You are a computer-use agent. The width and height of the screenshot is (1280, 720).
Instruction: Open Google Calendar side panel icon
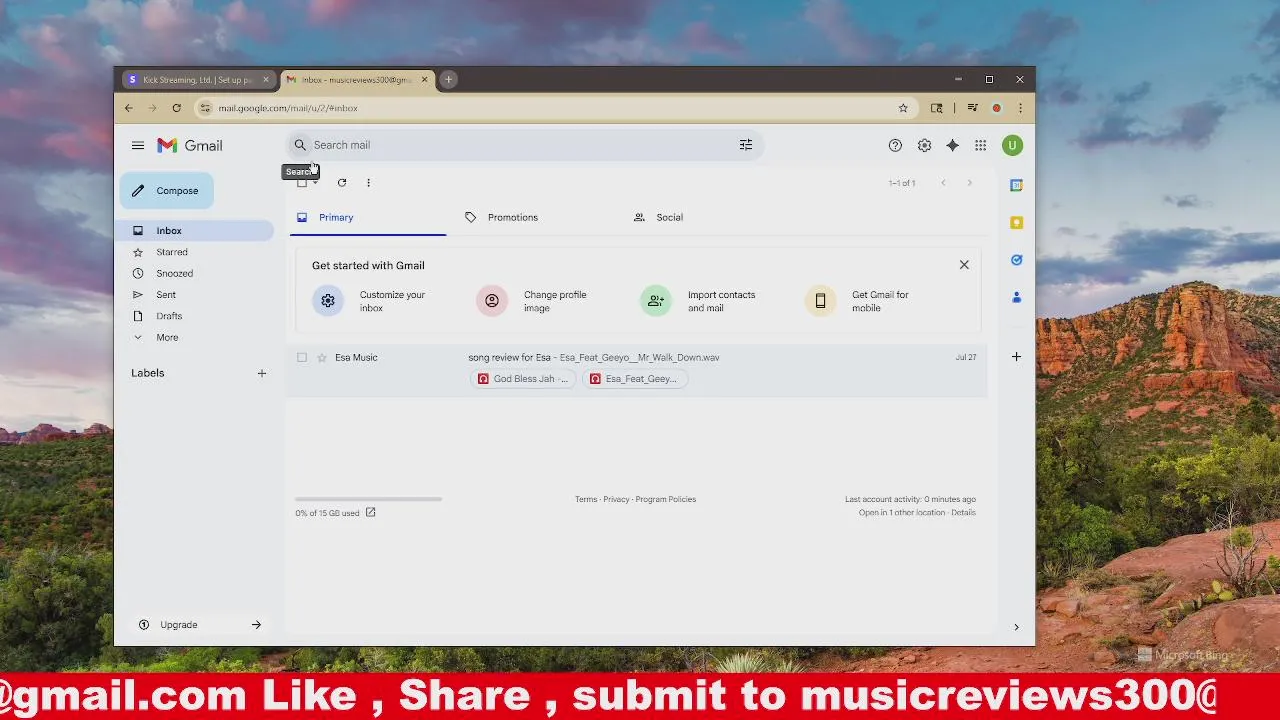1016,185
